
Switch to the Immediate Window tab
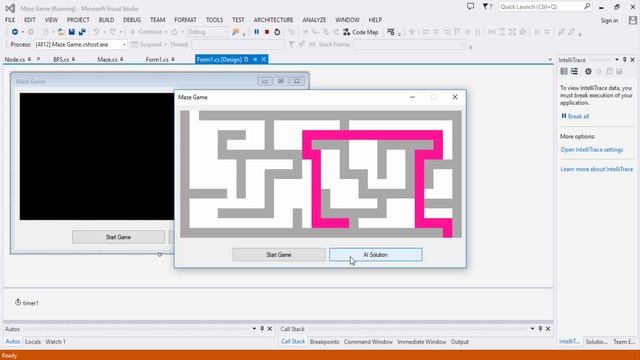coord(422,342)
